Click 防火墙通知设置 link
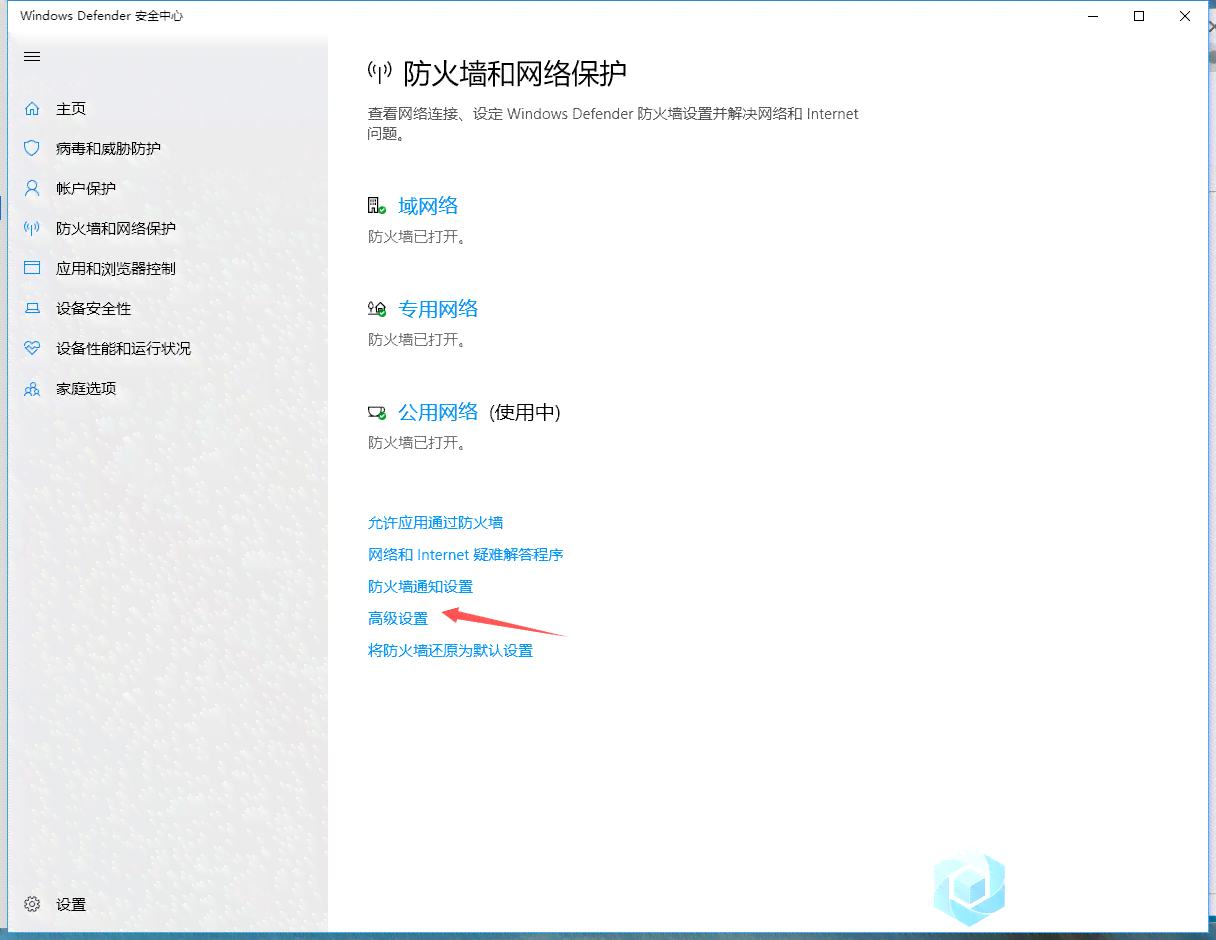1216x940 pixels. point(420,586)
